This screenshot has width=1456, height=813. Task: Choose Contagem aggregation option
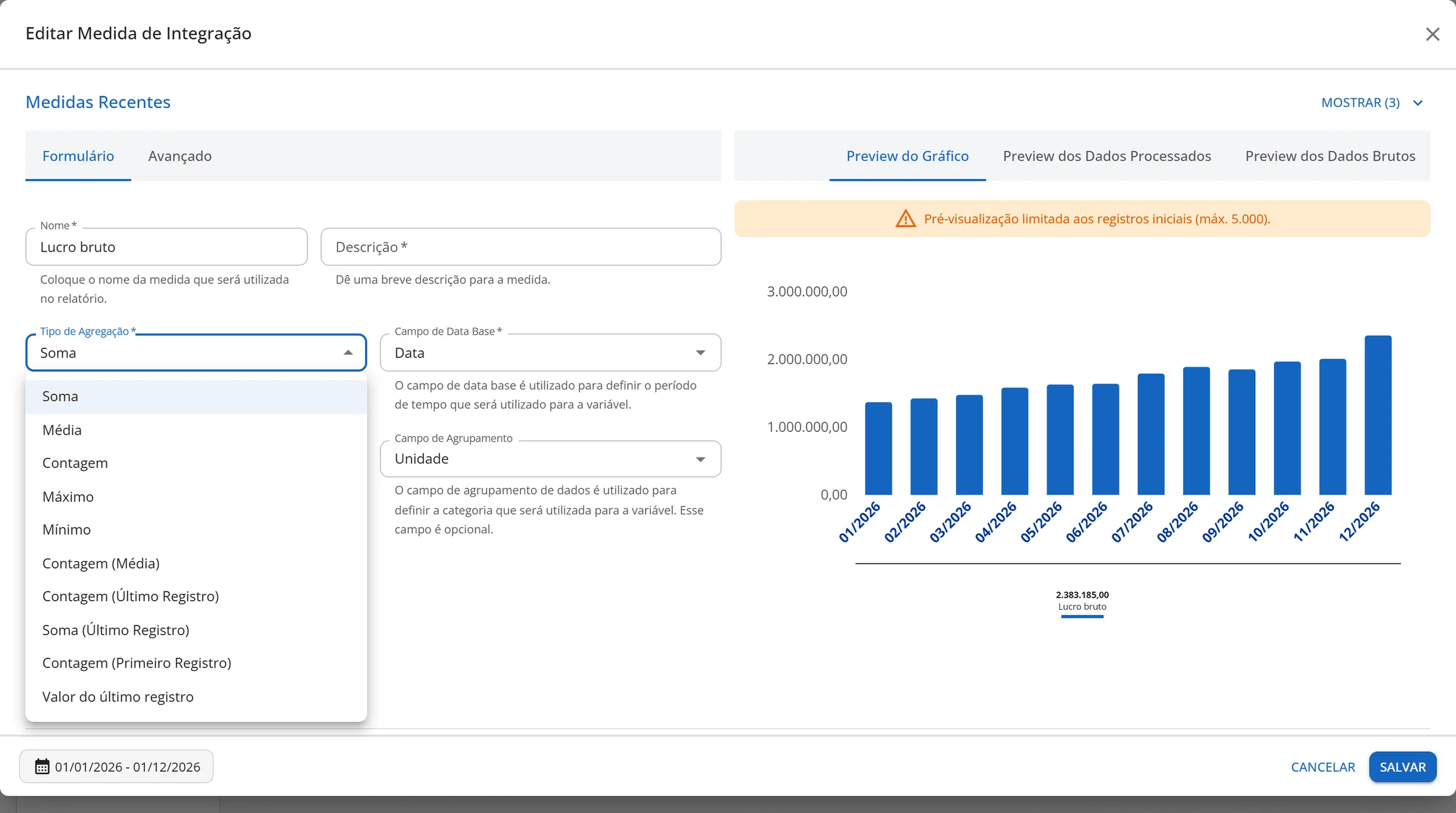click(196, 463)
